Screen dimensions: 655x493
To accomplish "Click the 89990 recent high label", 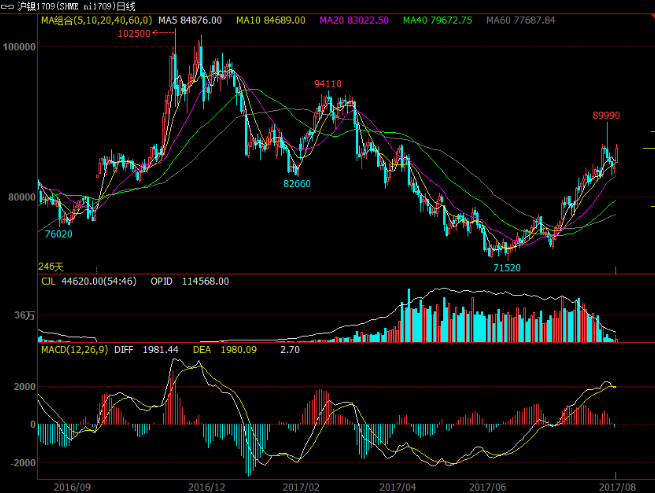I will 606,116.
